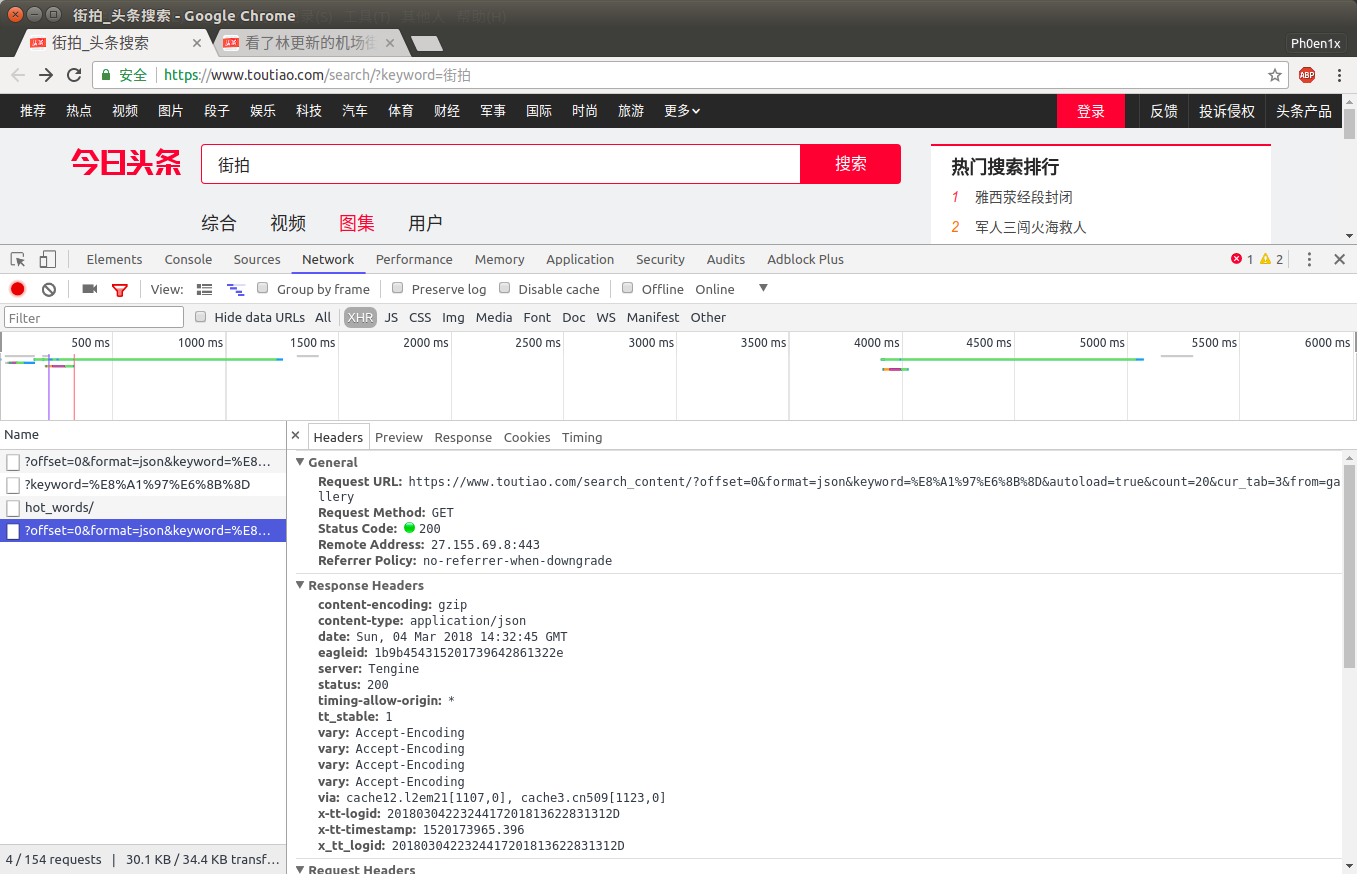
Task: Click the capture screenshots camera icon
Action: click(90, 289)
